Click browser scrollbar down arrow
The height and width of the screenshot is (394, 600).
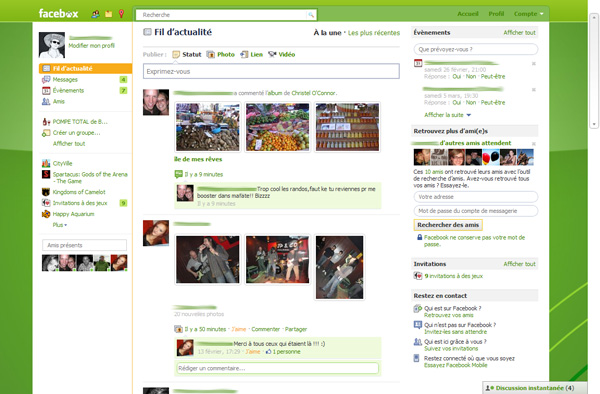coord(594,124)
